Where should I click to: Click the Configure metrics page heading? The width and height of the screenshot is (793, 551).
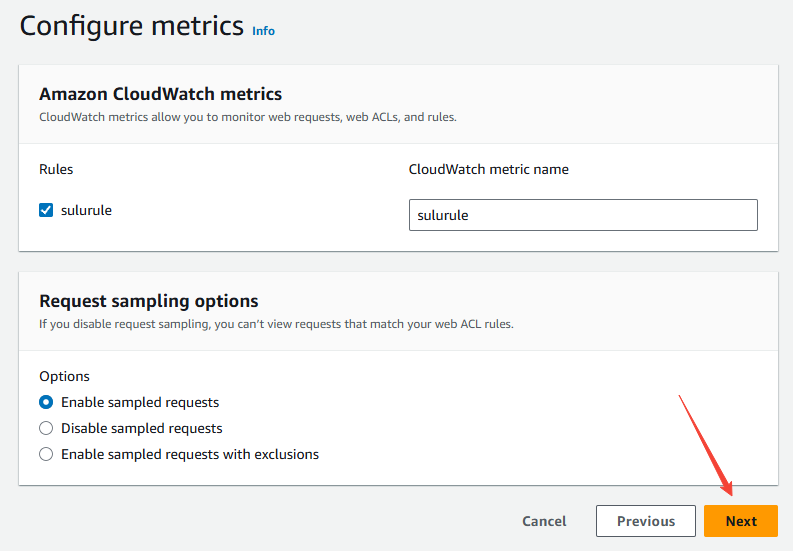131,26
